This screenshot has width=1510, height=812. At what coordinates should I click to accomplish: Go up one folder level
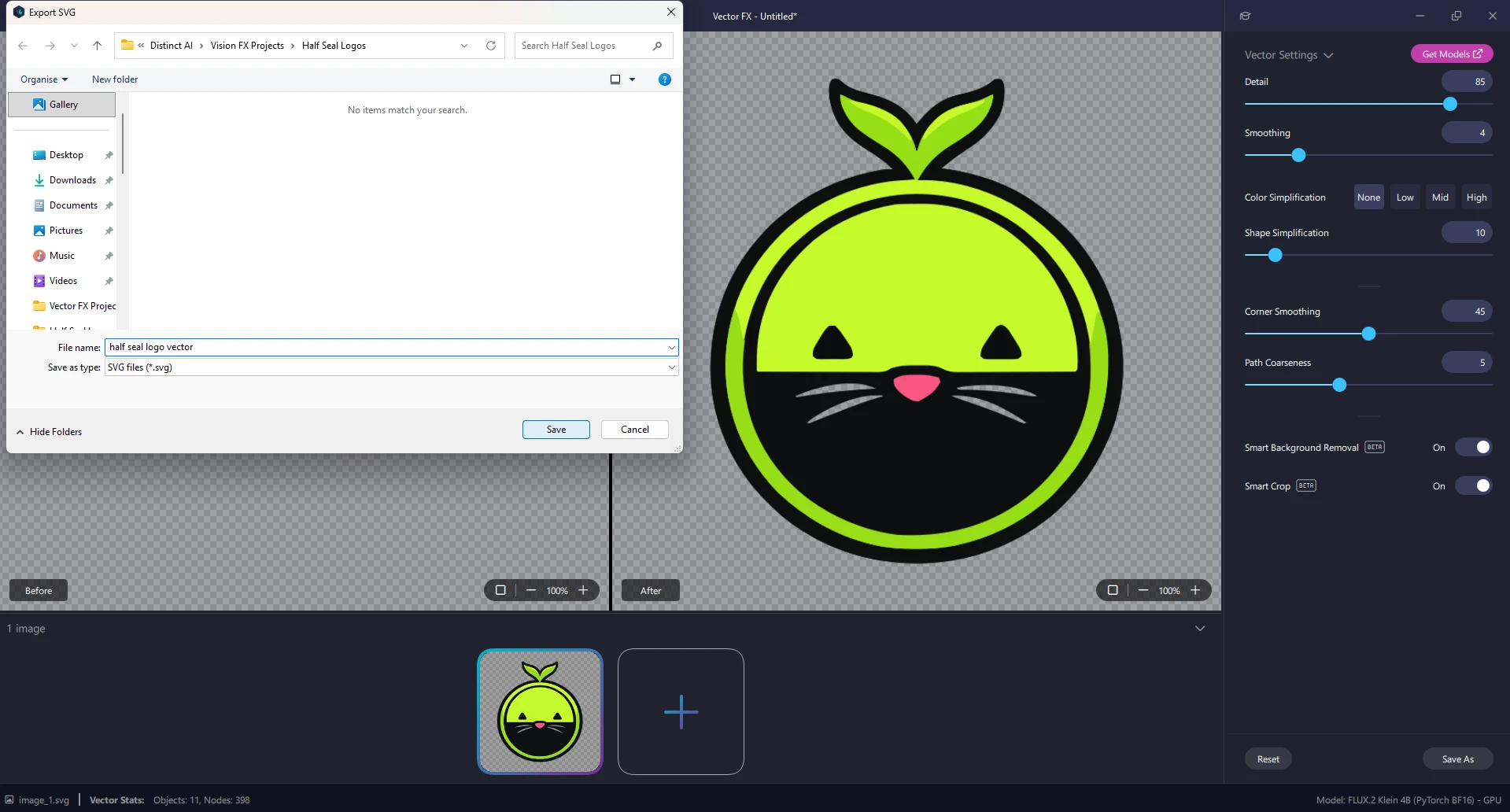click(97, 46)
